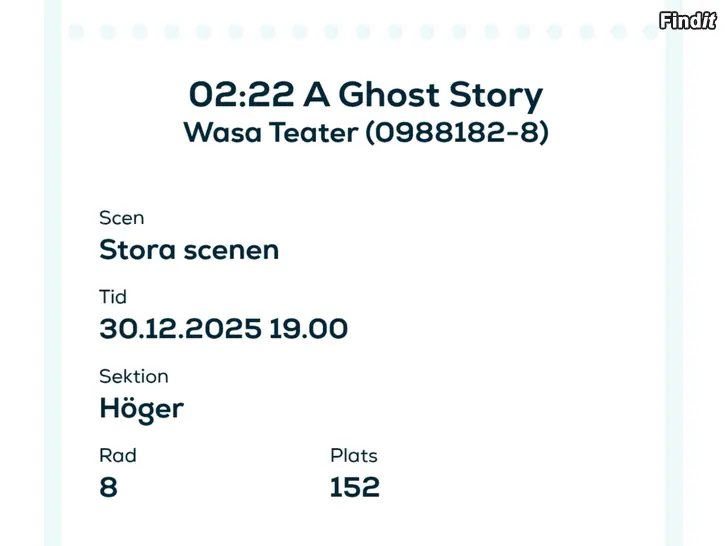Screen dimensions: 728x546
Task: Select the date 30.12.2025
Action: pos(180,328)
